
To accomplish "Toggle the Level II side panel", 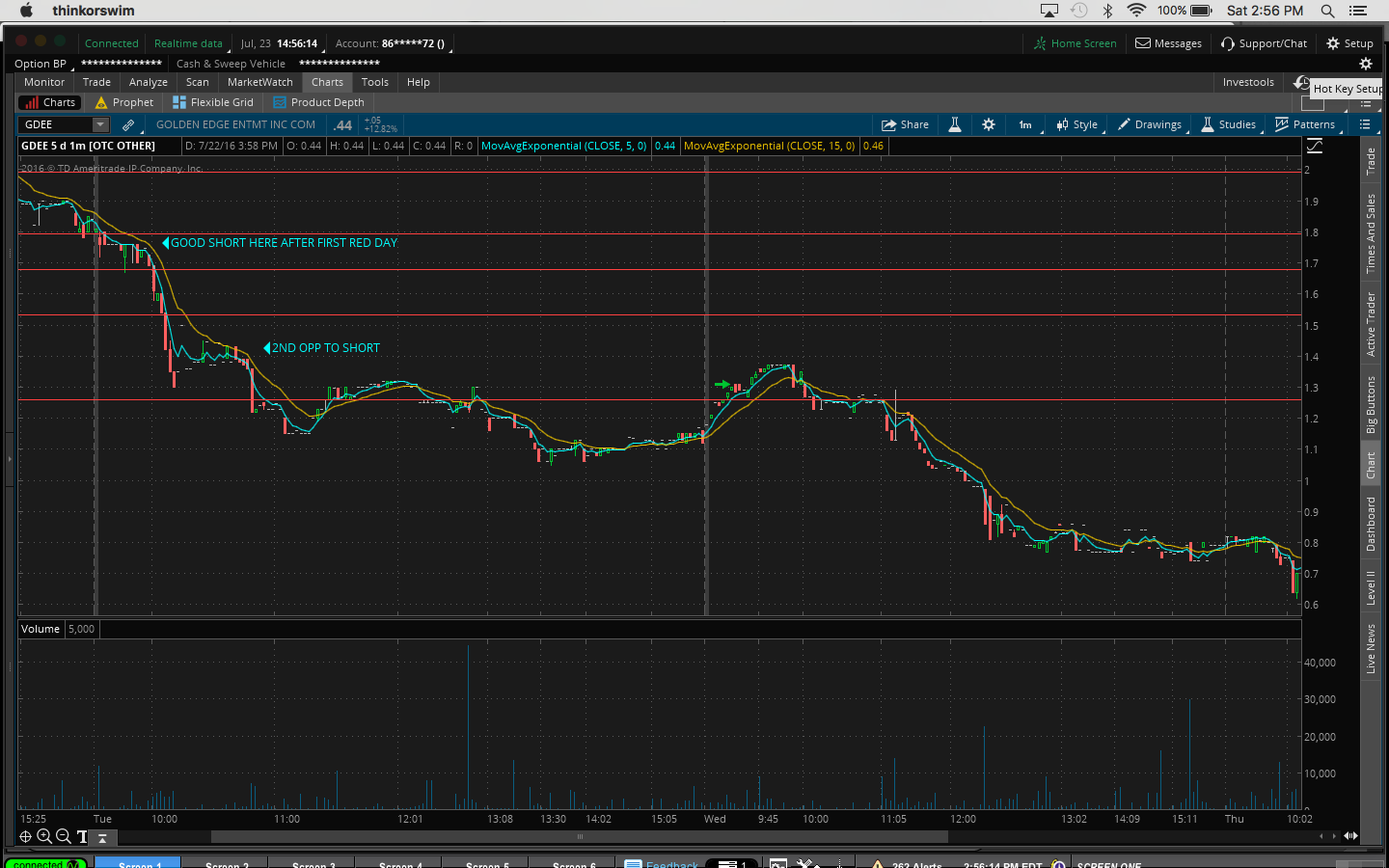I will point(1371,587).
